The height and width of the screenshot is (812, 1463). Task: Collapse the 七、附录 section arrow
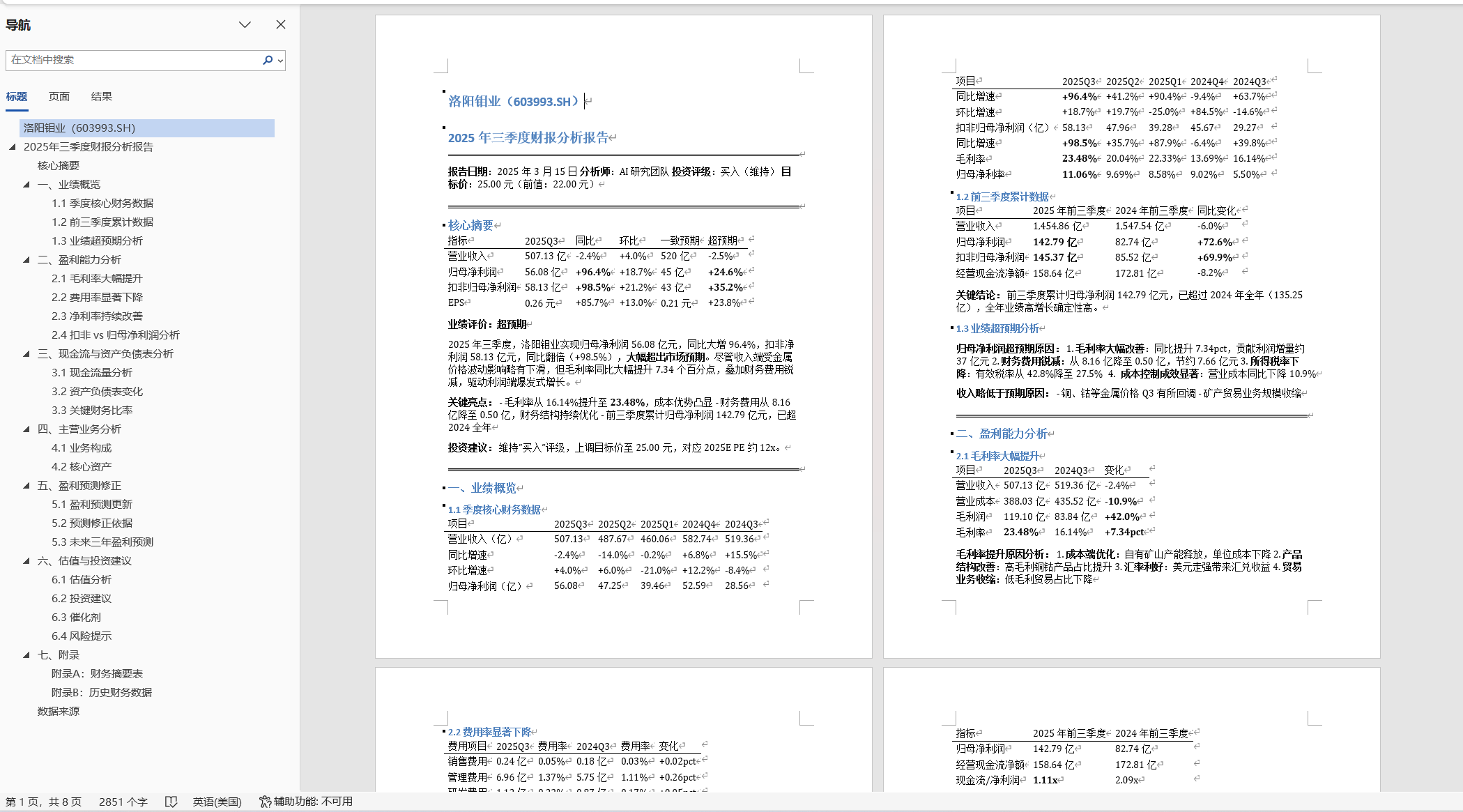click(x=26, y=654)
